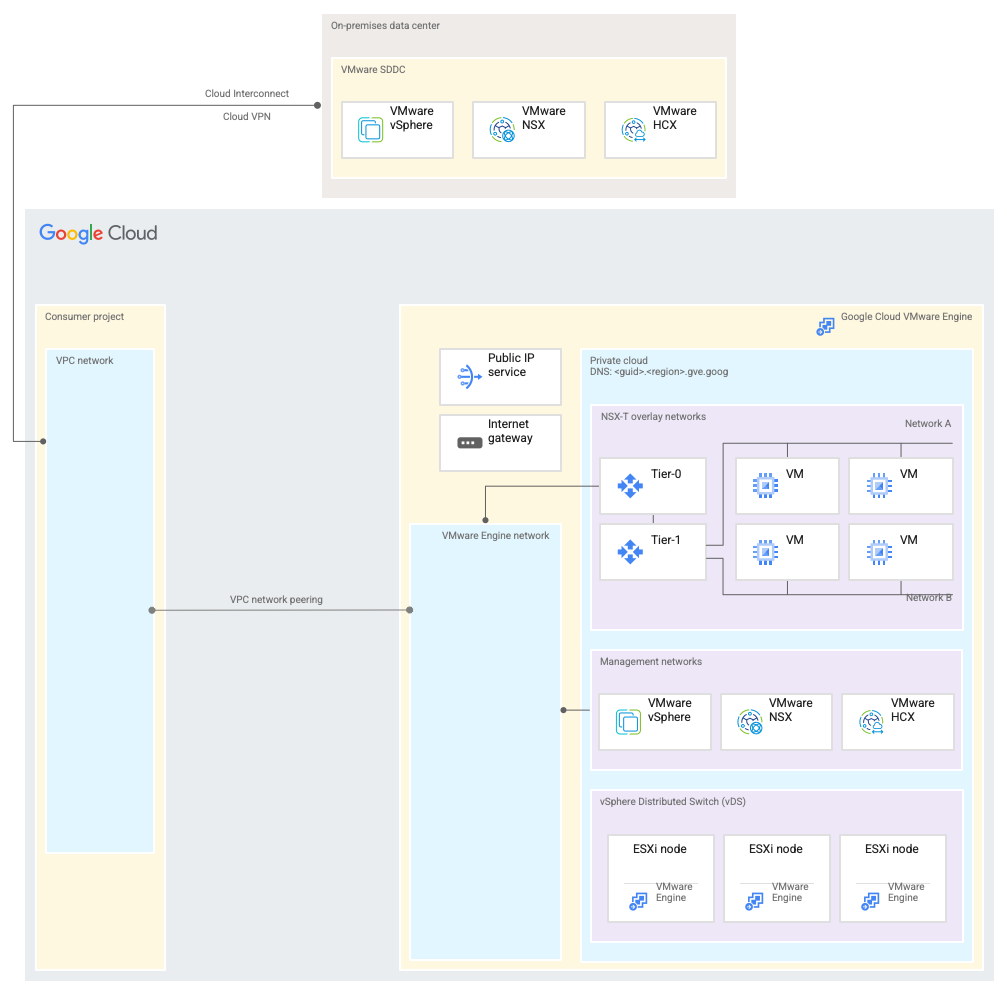The width and height of the screenshot is (1007, 990).
Task: Enable the VMware Engine network connection node
Action: [x=485, y=521]
